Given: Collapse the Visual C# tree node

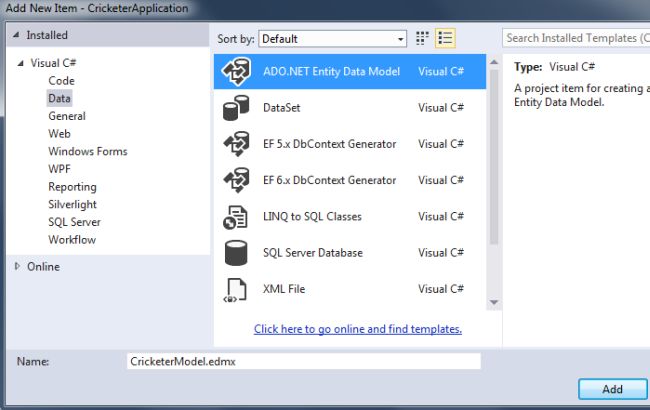Looking at the screenshot, I should [x=21, y=63].
